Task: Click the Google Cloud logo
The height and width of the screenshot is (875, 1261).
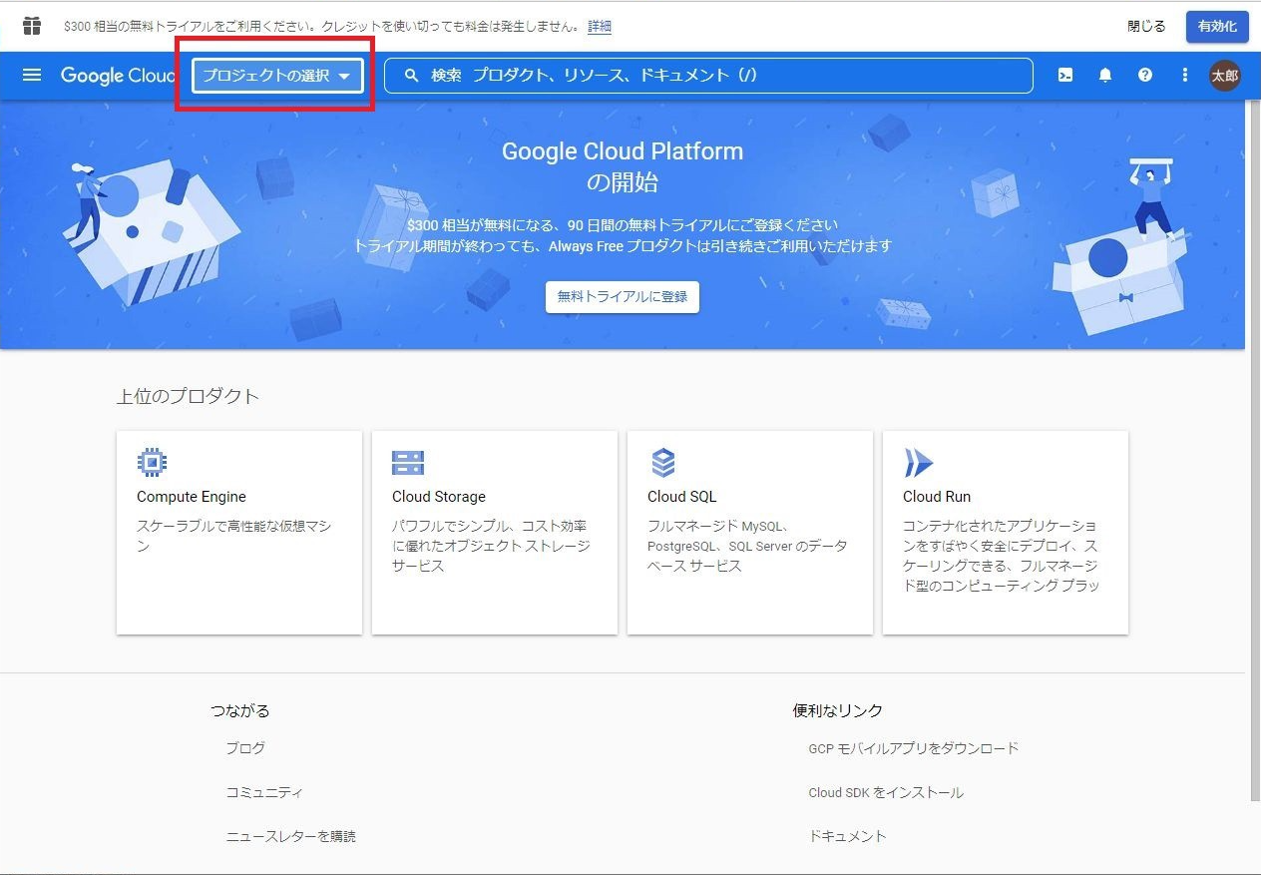Action: tap(118, 76)
